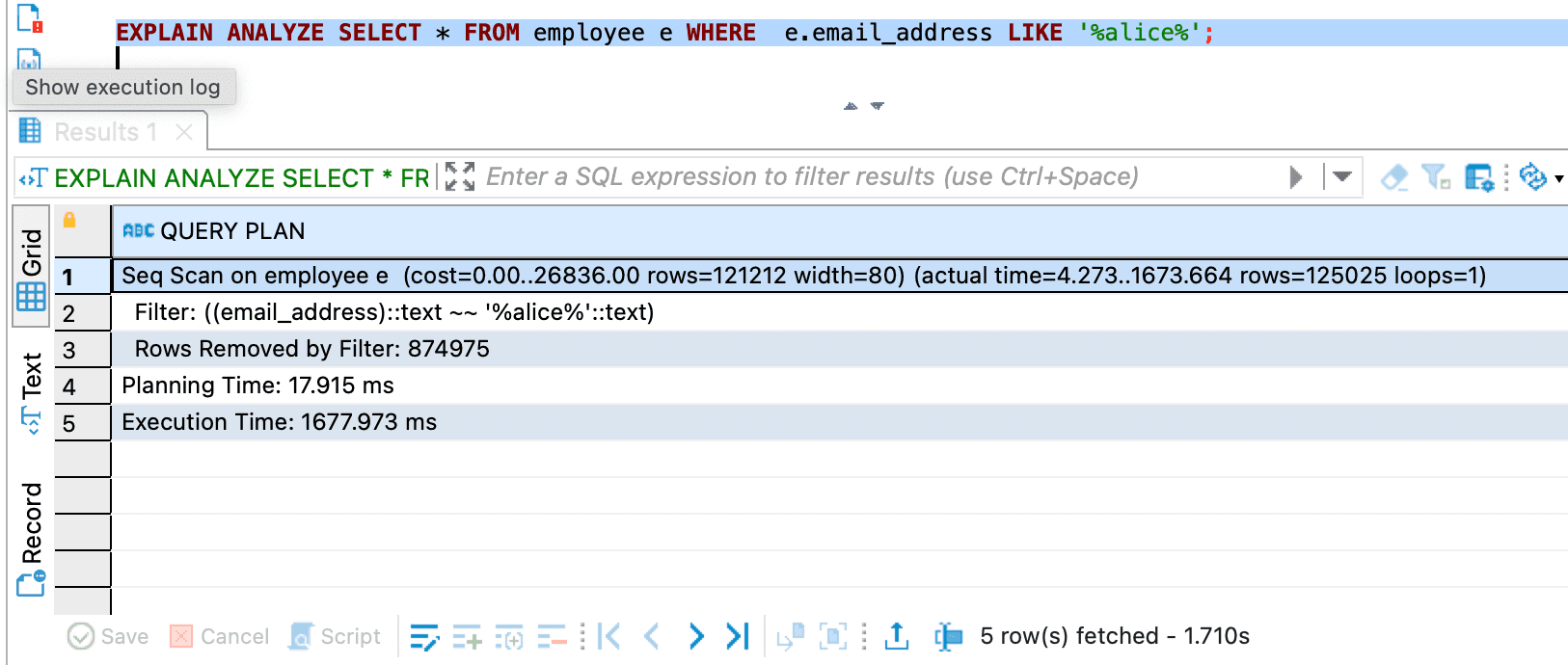Clear filters with the eraser icon
This screenshot has width=1568, height=665.
(1394, 177)
